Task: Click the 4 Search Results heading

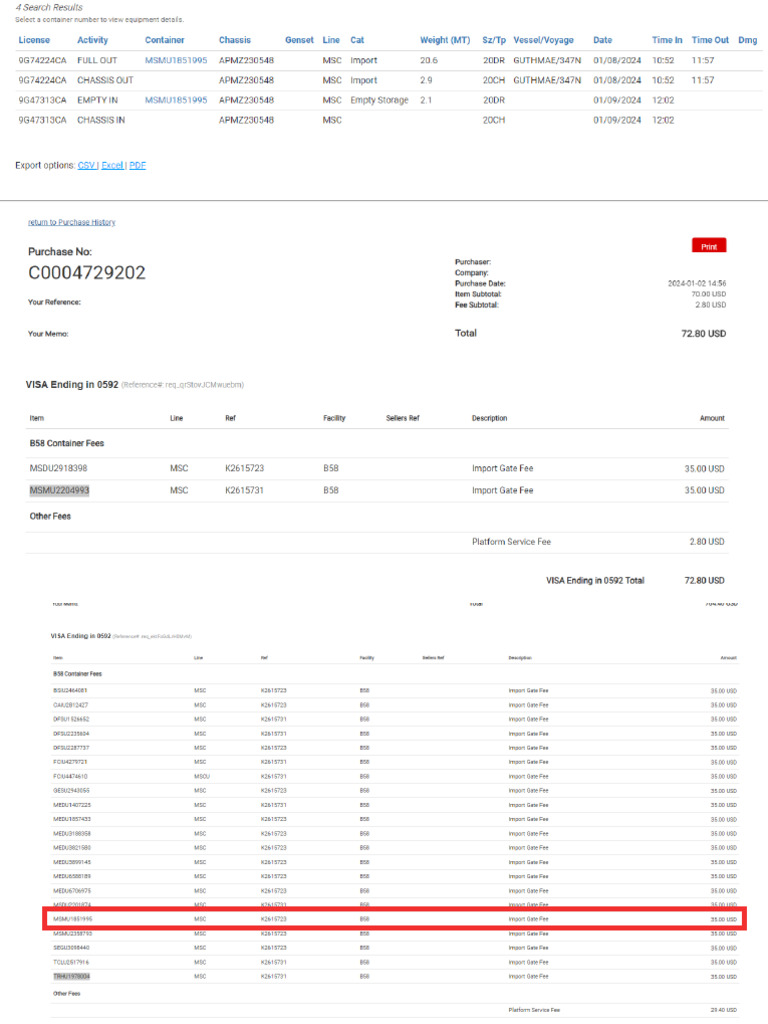Action: click(49, 7)
